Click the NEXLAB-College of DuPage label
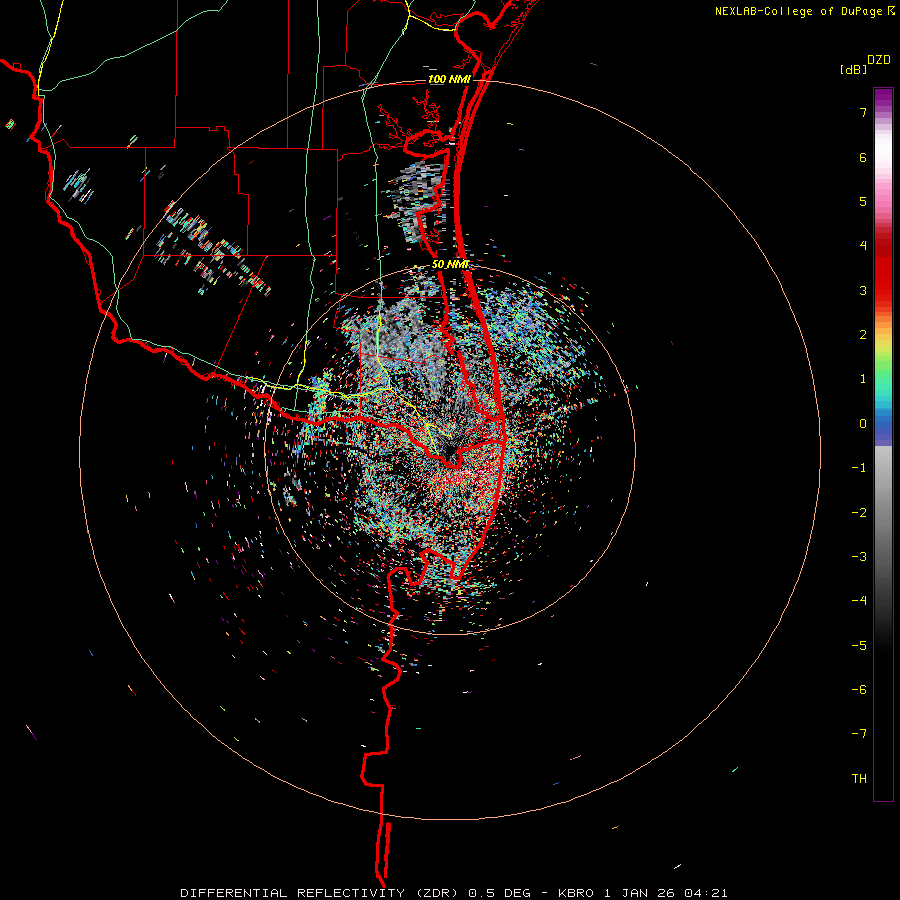 [x=798, y=11]
